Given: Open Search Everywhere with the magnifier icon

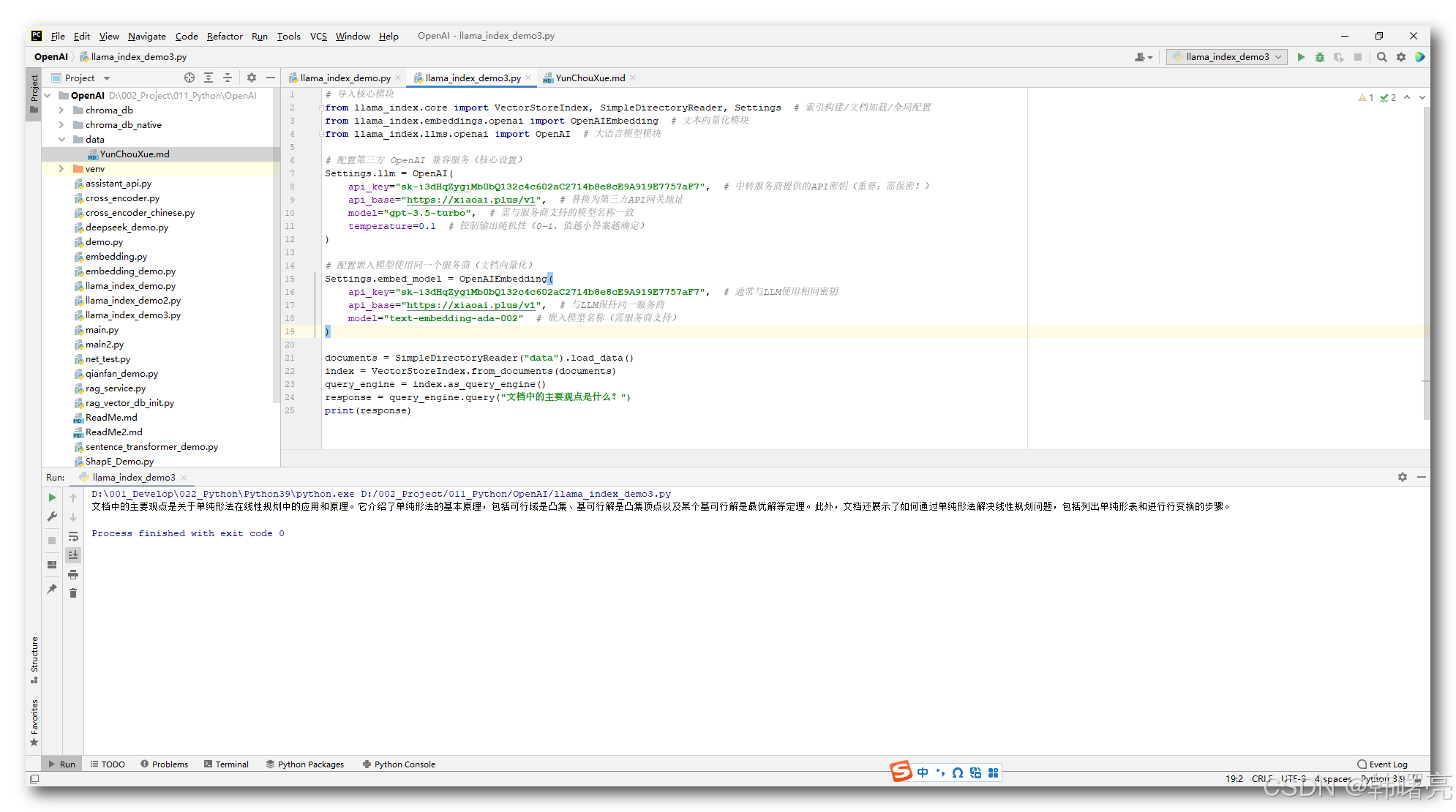Looking at the screenshot, I should click(1382, 57).
